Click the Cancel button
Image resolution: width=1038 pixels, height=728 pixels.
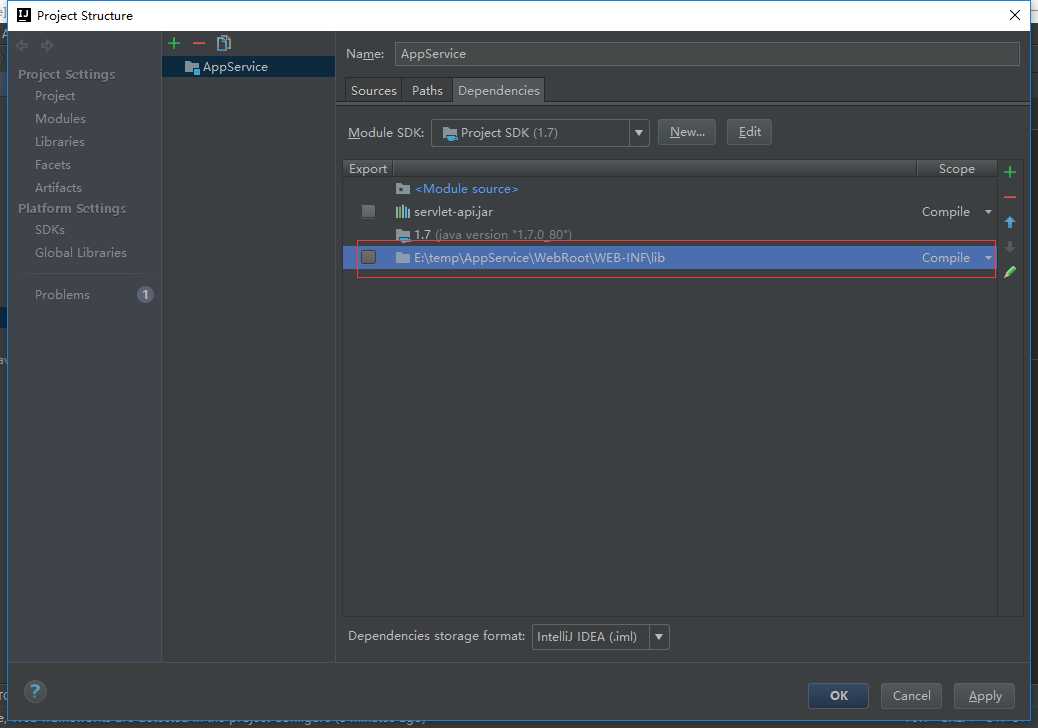click(x=911, y=696)
